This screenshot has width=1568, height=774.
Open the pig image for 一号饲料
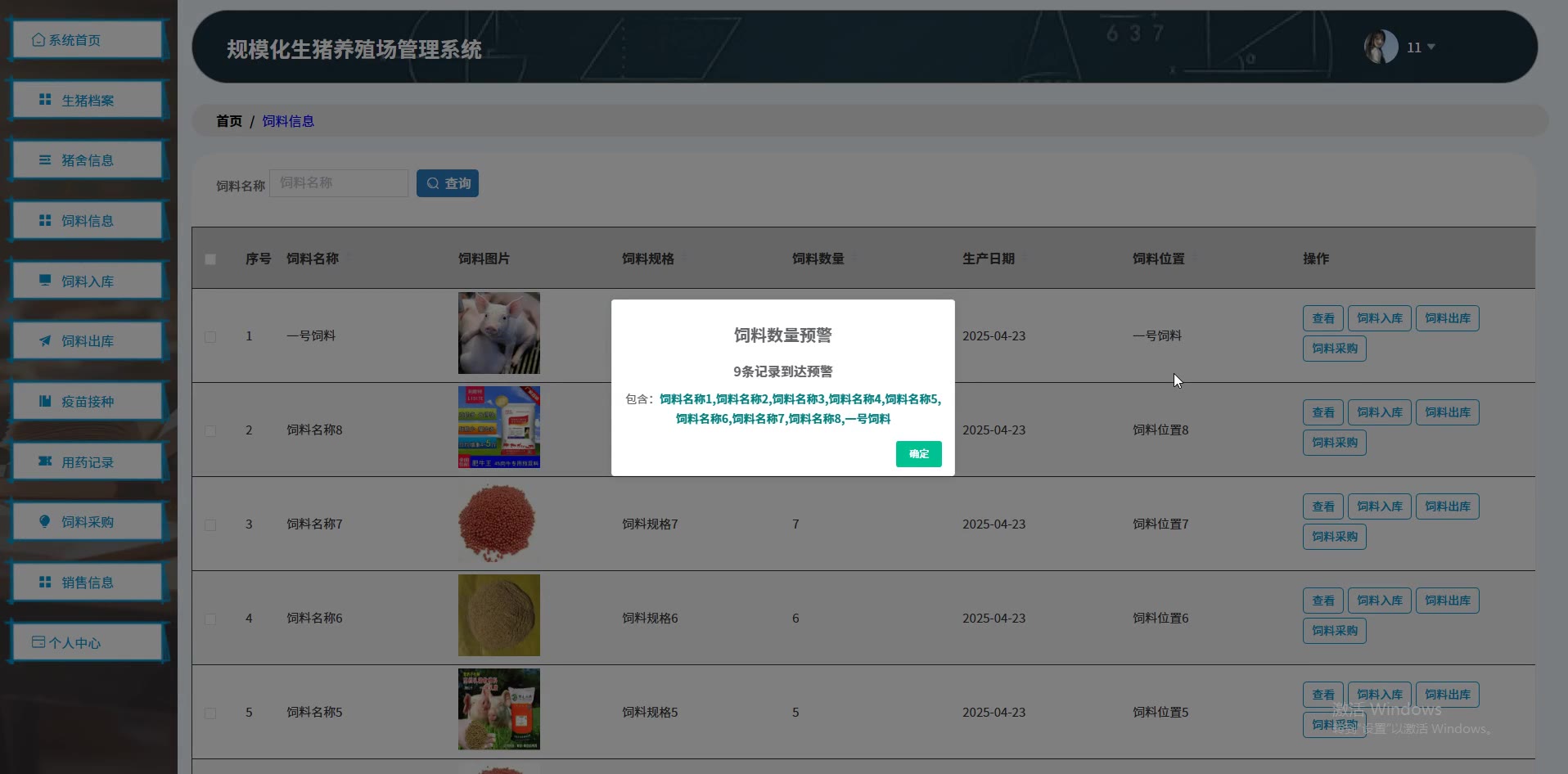tap(499, 333)
